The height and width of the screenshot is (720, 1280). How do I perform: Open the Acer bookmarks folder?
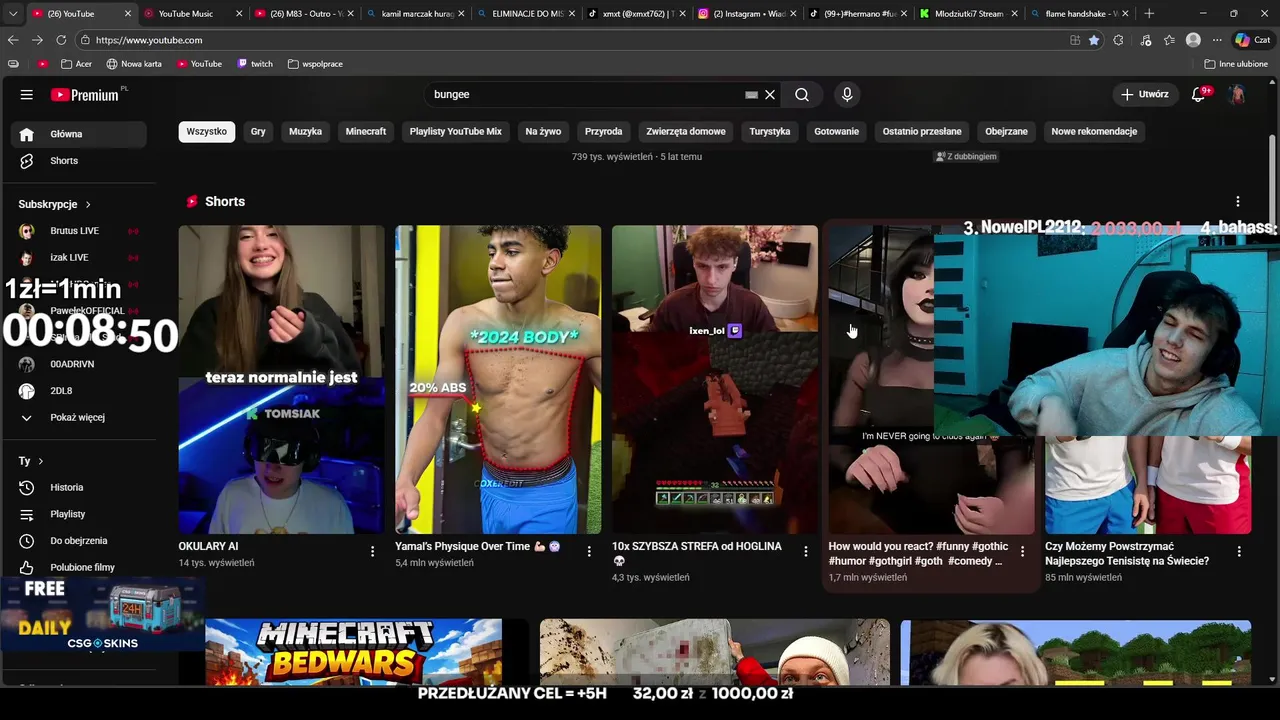point(76,64)
